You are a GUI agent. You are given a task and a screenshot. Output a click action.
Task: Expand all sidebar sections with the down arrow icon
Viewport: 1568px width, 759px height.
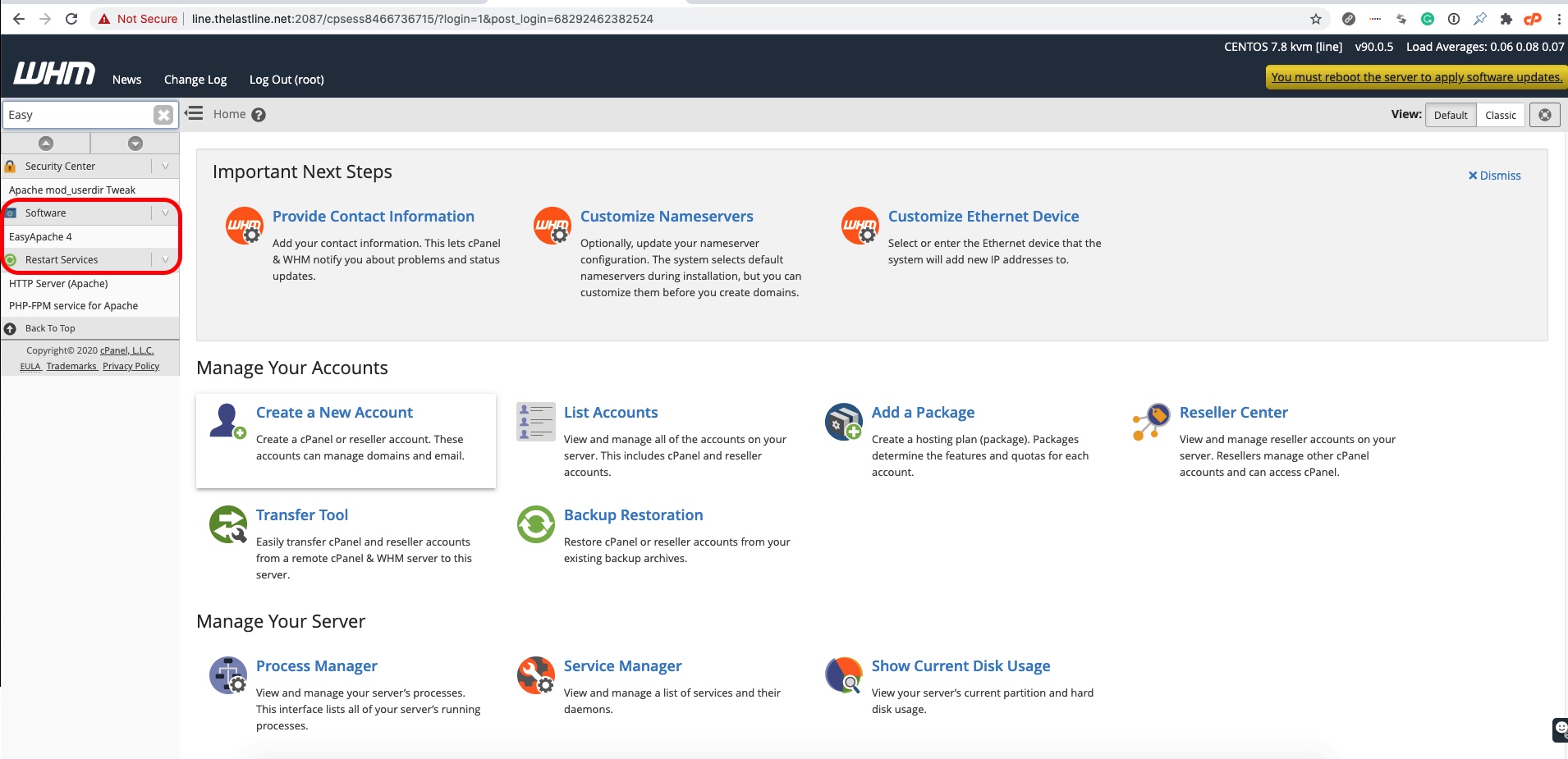pos(135,144)
